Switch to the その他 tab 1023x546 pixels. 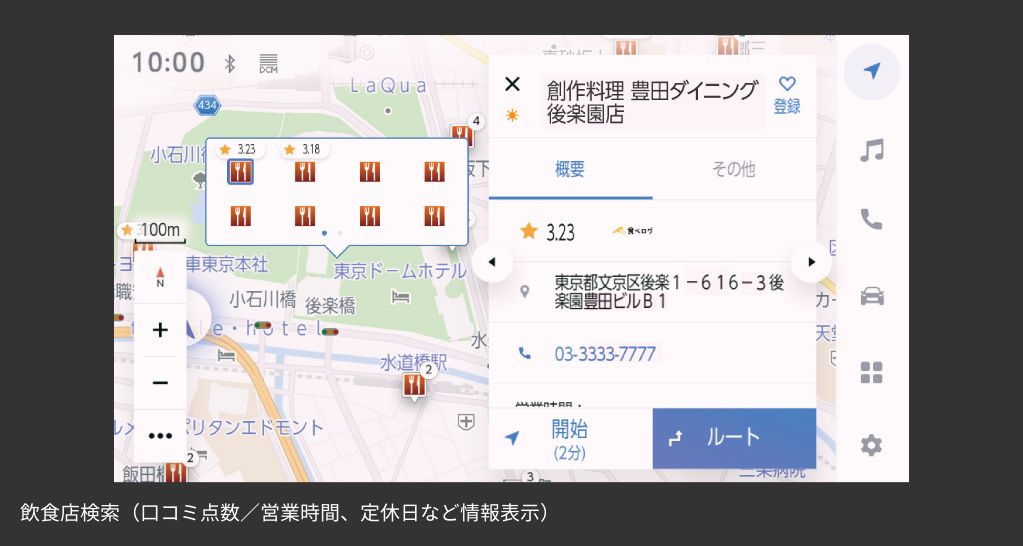pyautogui.click(x=733, y=169)
